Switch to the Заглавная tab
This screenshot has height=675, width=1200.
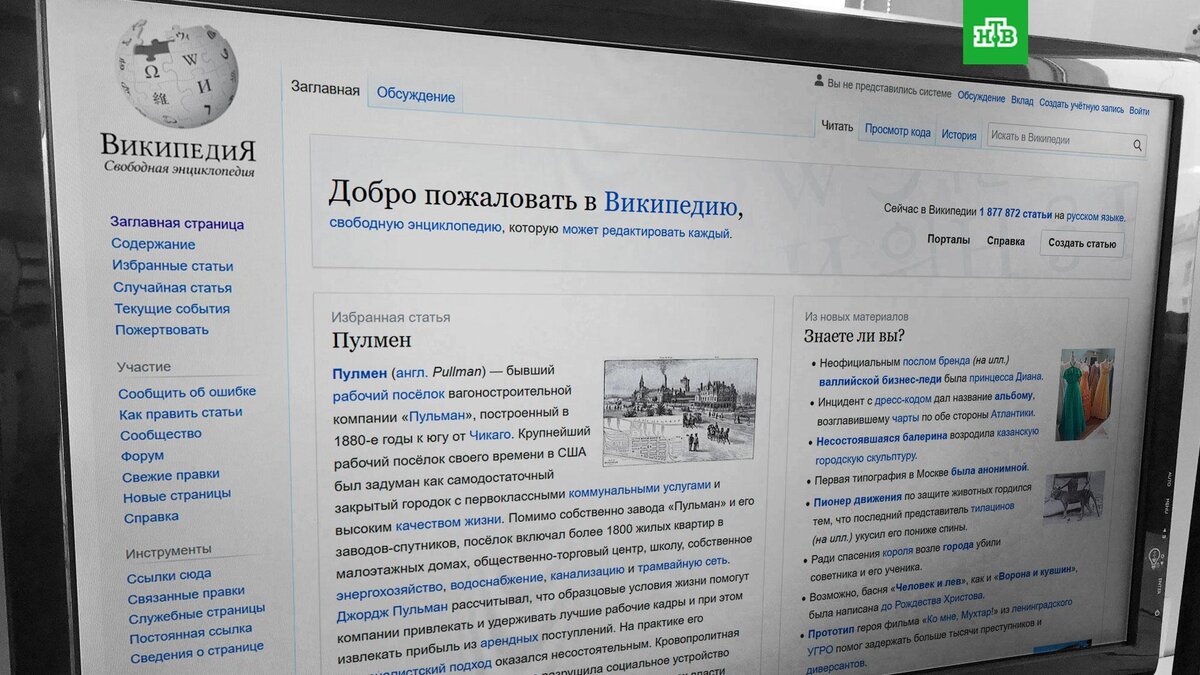[x=325, y=88]
